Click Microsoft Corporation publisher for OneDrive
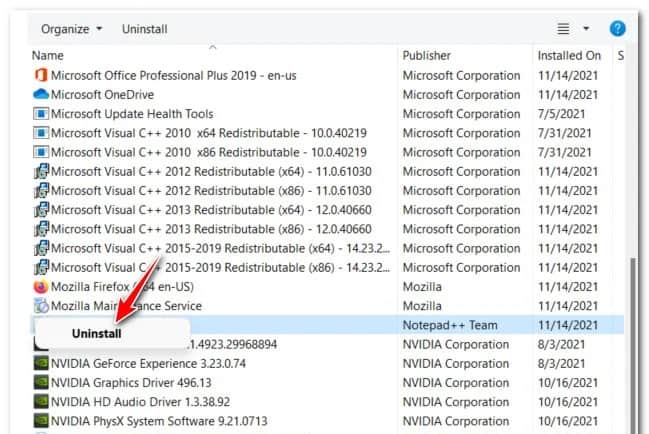The image size is (649, 434). click(462, 95)
